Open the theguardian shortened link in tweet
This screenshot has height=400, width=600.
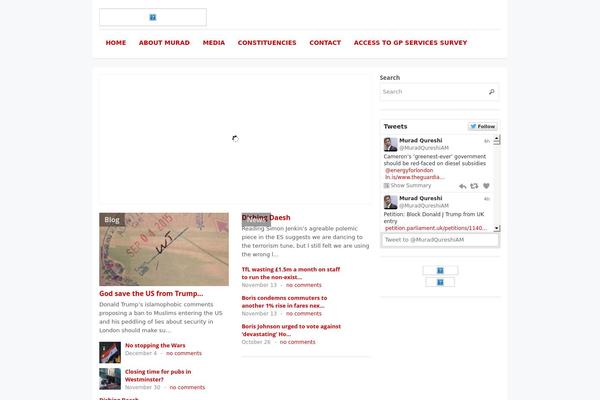click(414, 177)
